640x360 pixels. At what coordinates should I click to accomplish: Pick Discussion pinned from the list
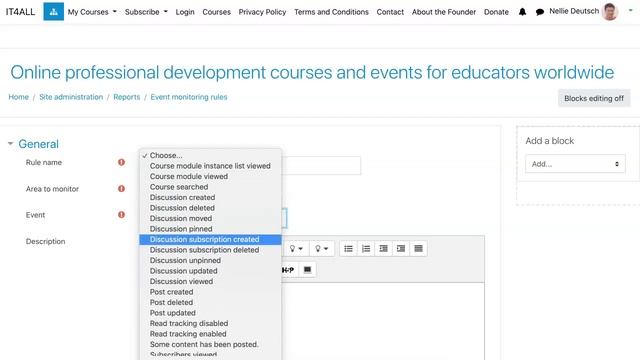click(210, 229)
